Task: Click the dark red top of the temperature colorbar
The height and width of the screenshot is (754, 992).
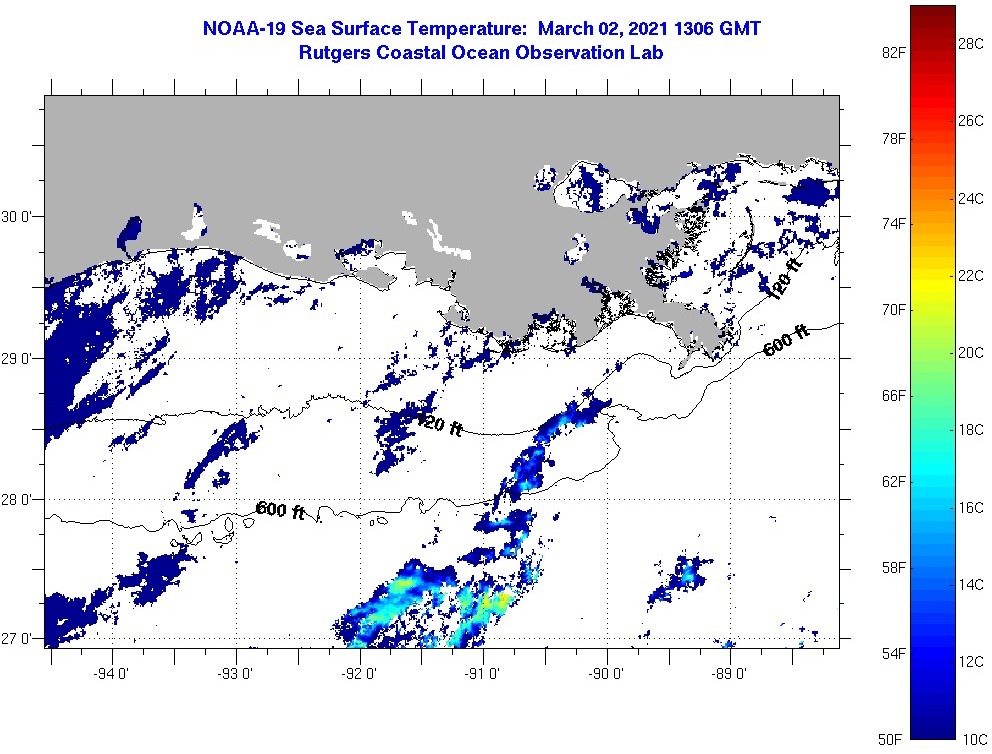Action: point(933,16)
